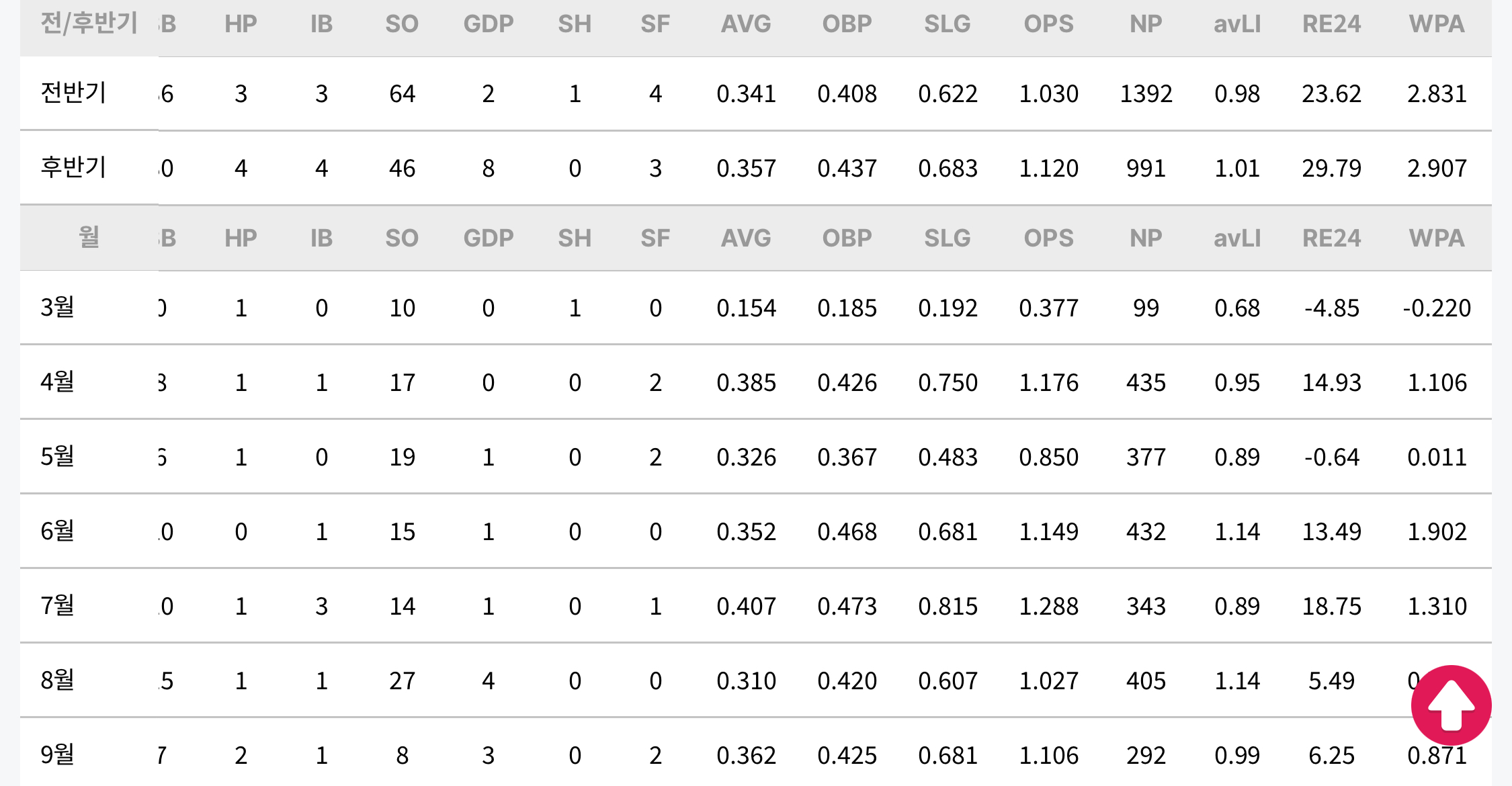Click the avLI header in top table
Image resolution: width=1512 pixels, height=786 pixels.
1237,24
